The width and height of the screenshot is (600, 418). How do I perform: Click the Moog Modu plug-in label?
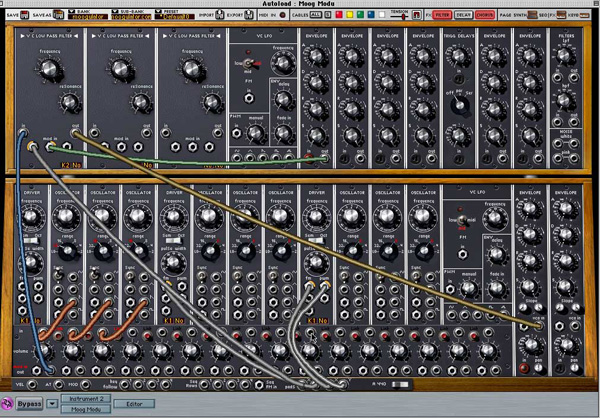click(86, 409)
